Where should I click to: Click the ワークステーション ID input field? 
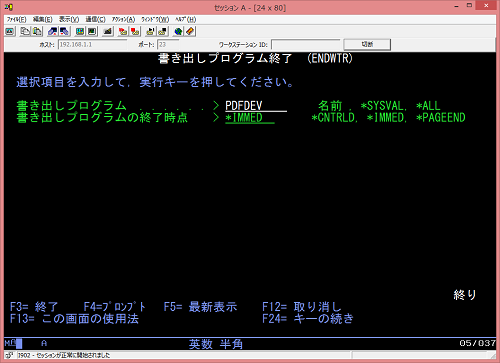pos(305,44)
